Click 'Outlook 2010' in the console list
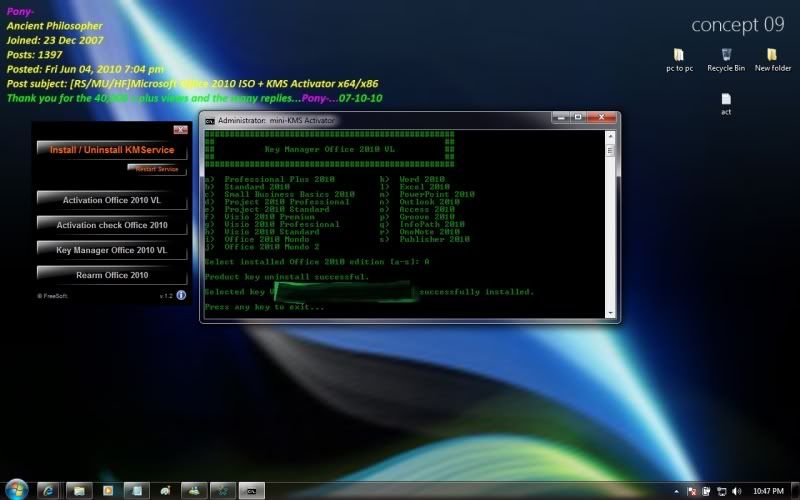The width and height of the screenshot is (800, 500). 429,202
